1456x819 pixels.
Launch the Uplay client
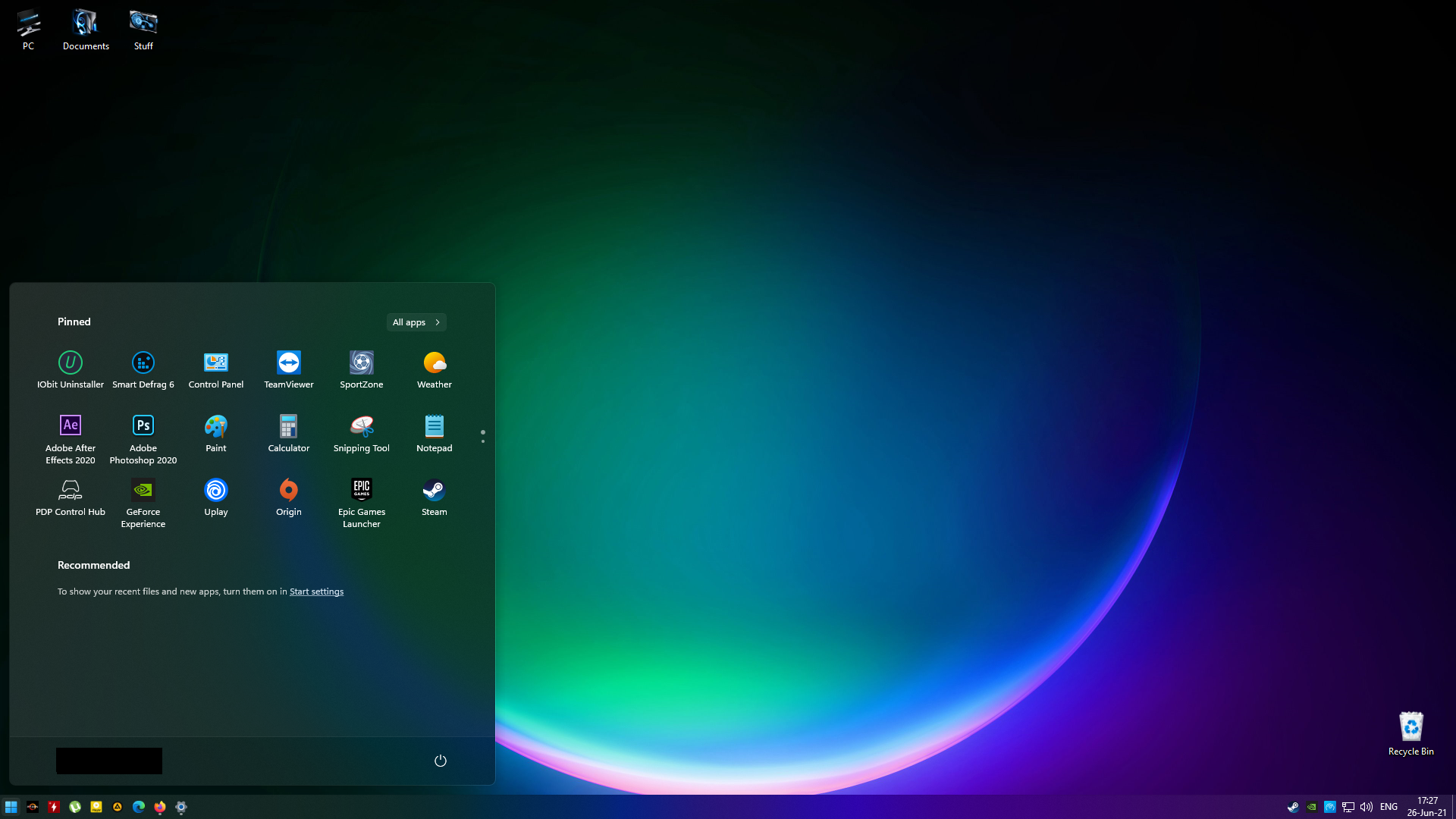click(216, 497)
